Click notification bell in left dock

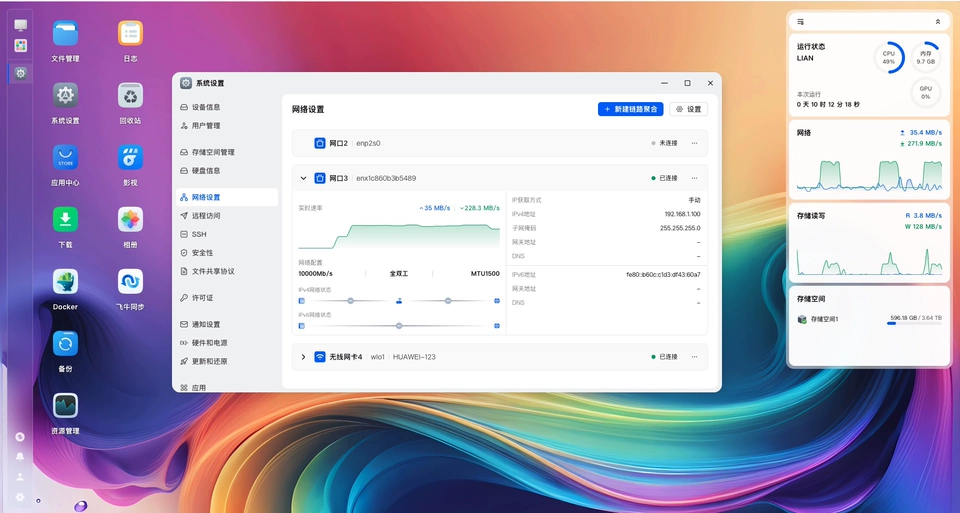tap(20, 456)
